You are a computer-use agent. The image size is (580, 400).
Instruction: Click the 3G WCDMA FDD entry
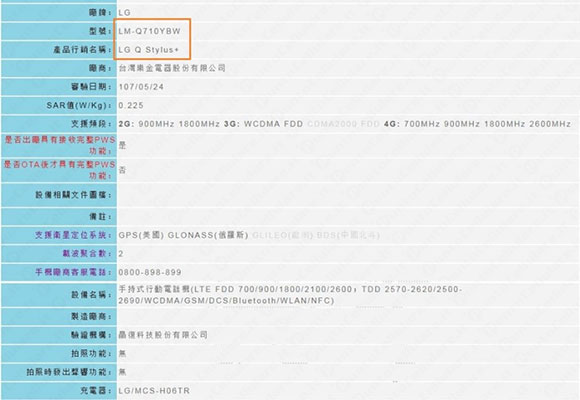click(263, 124)
